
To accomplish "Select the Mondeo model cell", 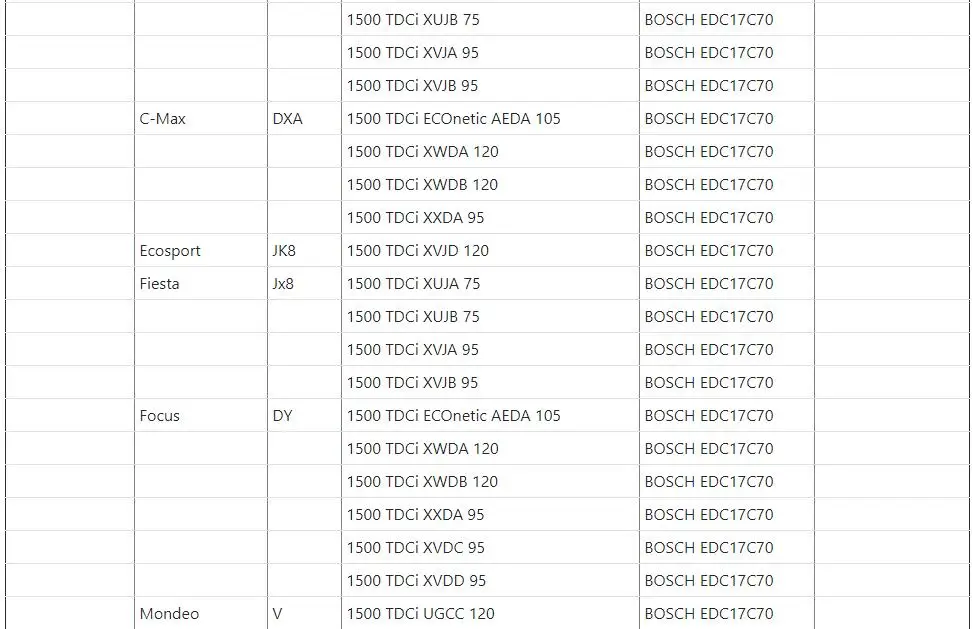I will click(x=201, y=614).
